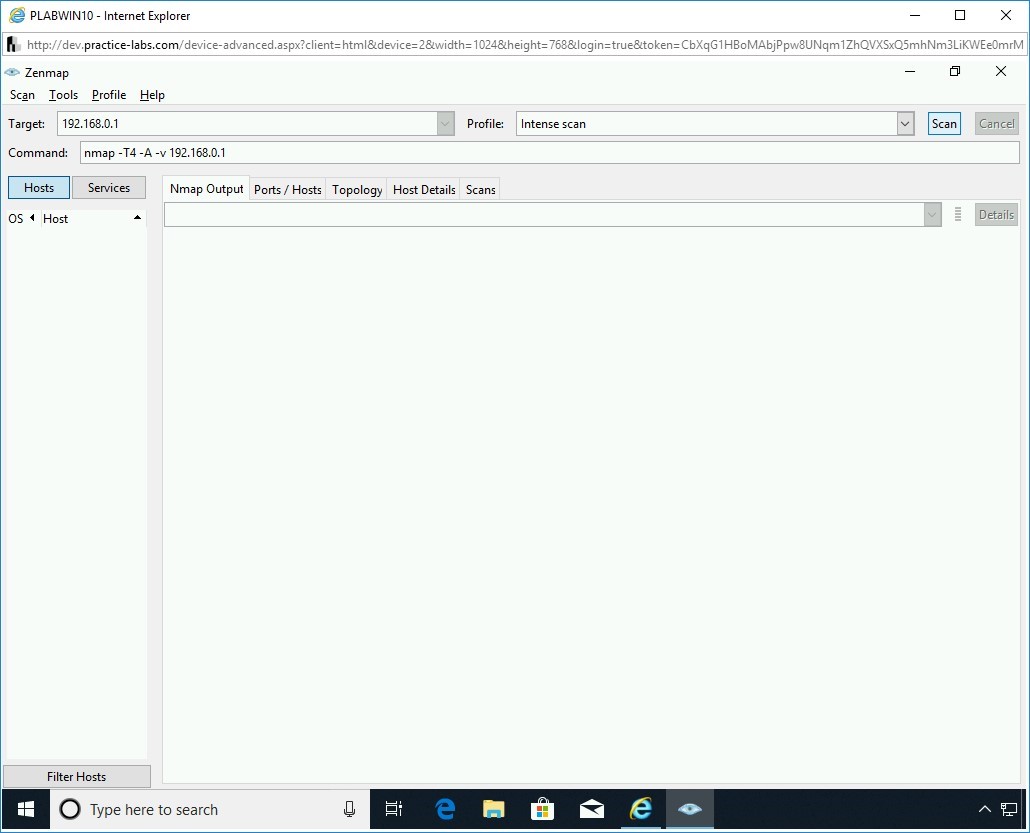The height and width of the screenshot is (833, 1030).
Task: Switch to the Topology tab
Action: tap(356, 189)
